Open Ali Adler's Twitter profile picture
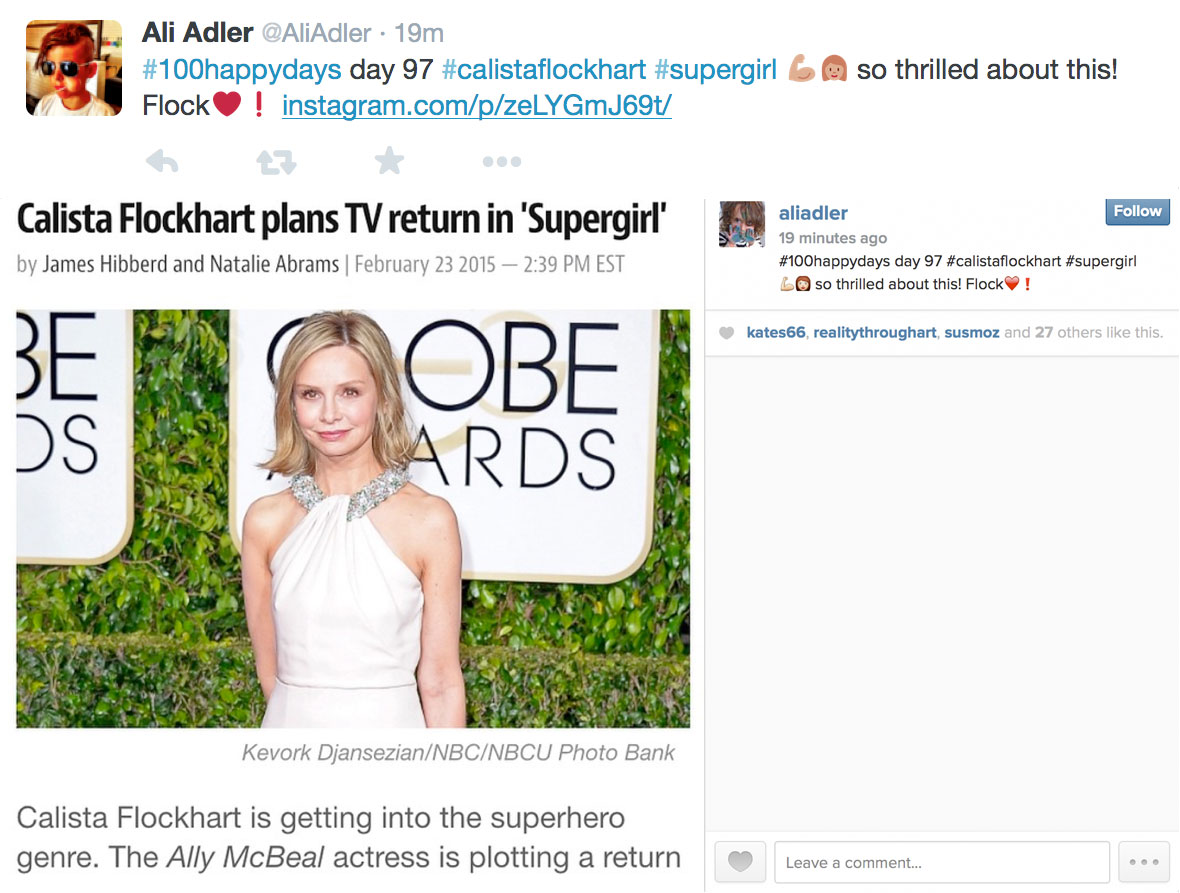The image size is (1180, 893). click(74, 68)
